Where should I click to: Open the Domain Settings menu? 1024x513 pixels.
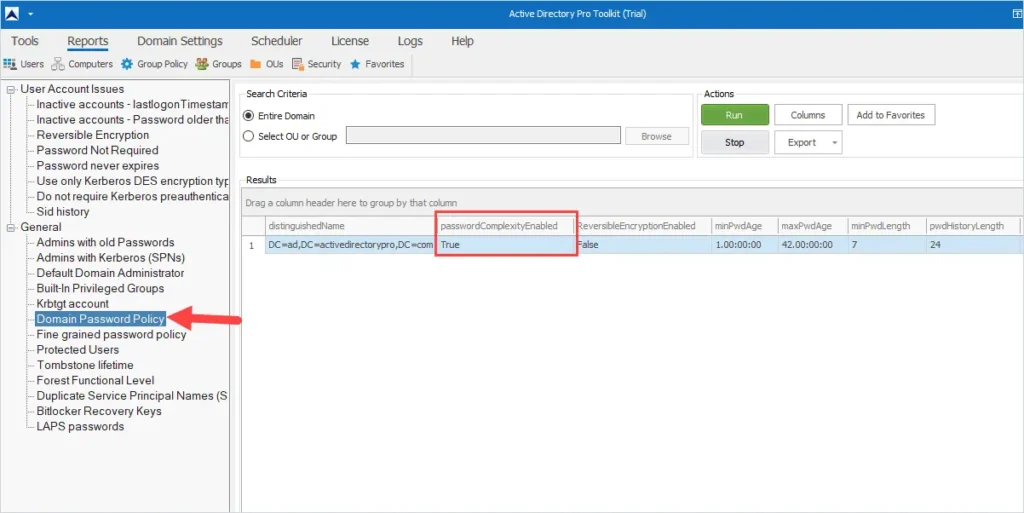(180, 41)
